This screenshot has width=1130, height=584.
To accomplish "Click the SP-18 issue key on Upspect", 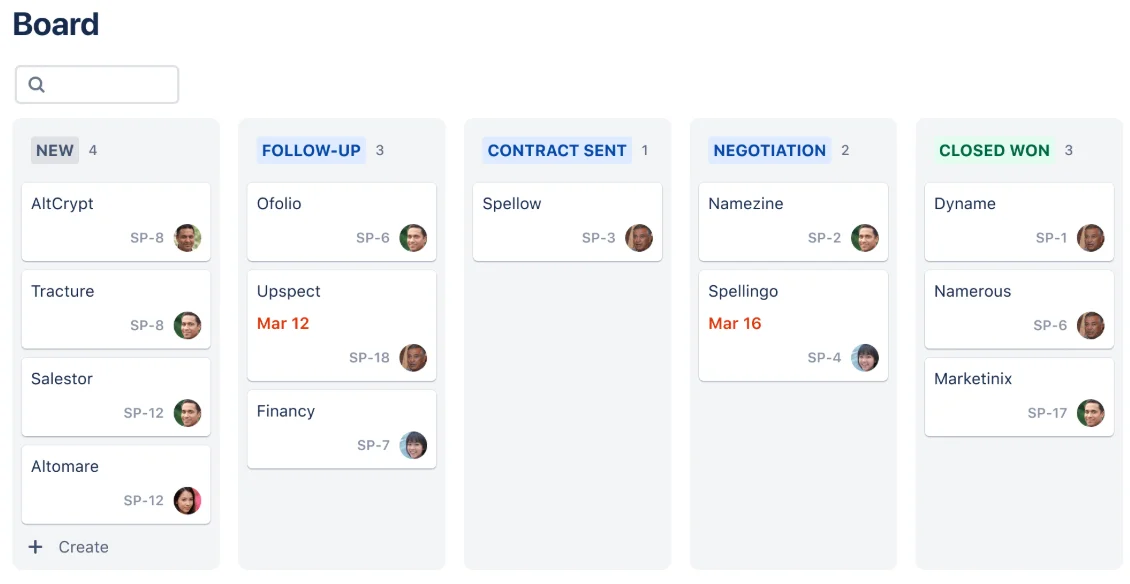I will point(370,358).
